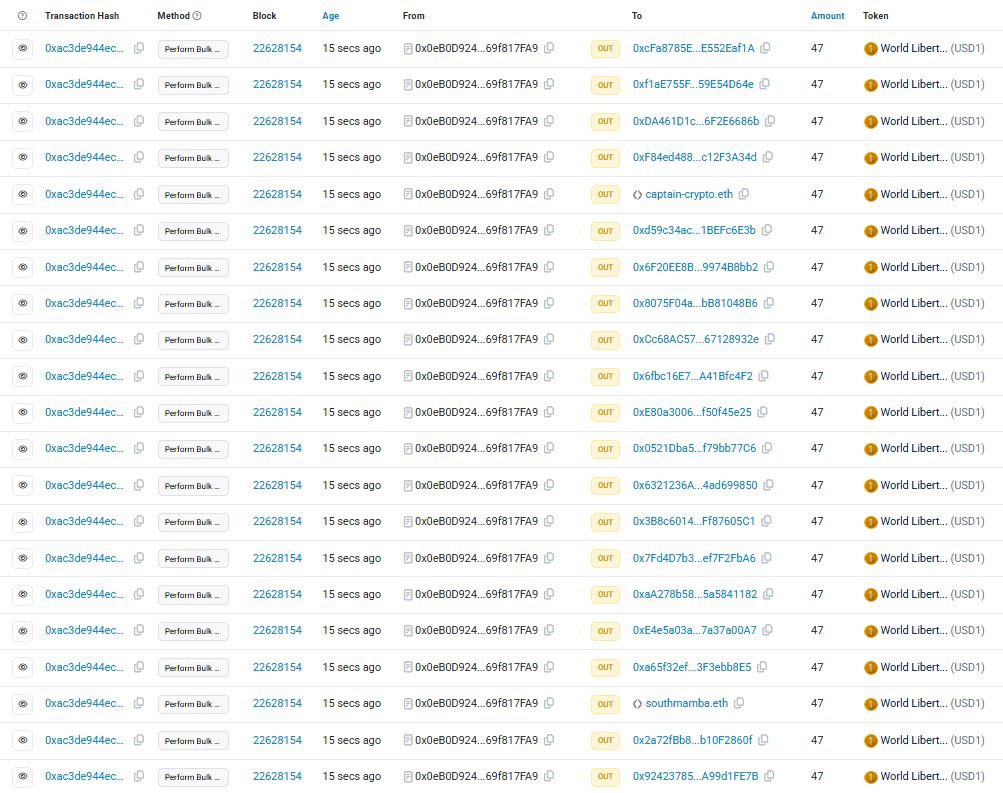Image resolution: width=1003 pixels, height=793 pixels.
Task: Toggle eye icon in 0xf1aE755F row
Action: (x=22, y=85)
